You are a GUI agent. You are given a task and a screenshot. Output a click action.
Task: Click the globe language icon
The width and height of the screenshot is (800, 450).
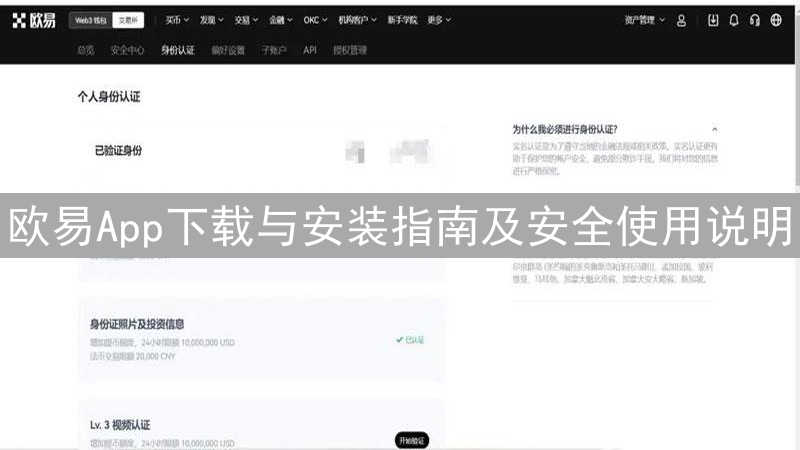776,20
